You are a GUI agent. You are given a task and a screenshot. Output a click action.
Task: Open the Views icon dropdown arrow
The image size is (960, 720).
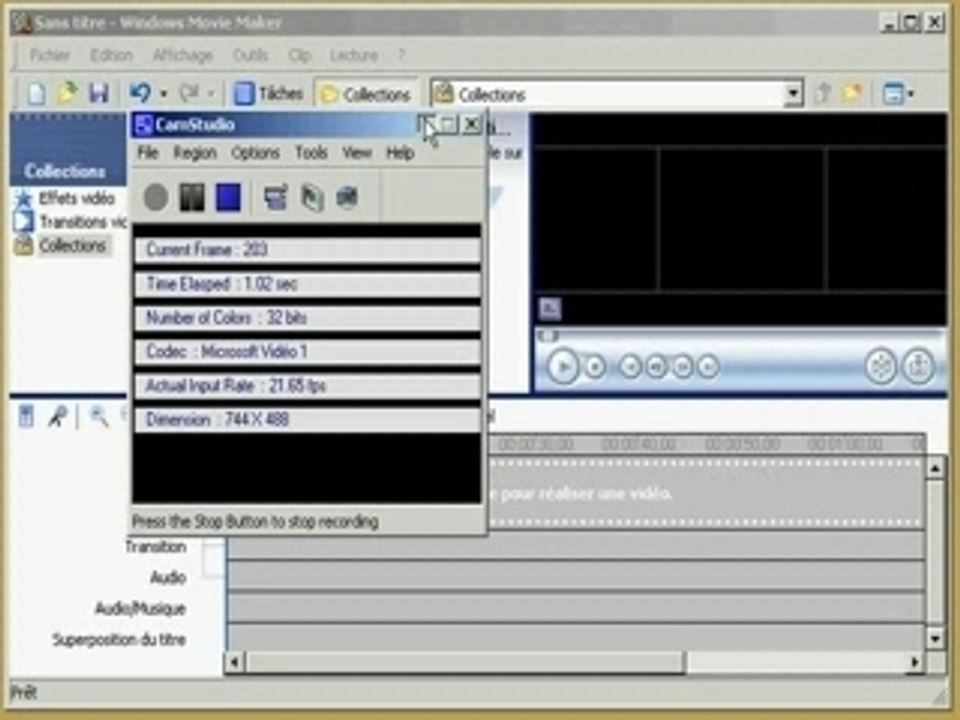pos(911,94)
